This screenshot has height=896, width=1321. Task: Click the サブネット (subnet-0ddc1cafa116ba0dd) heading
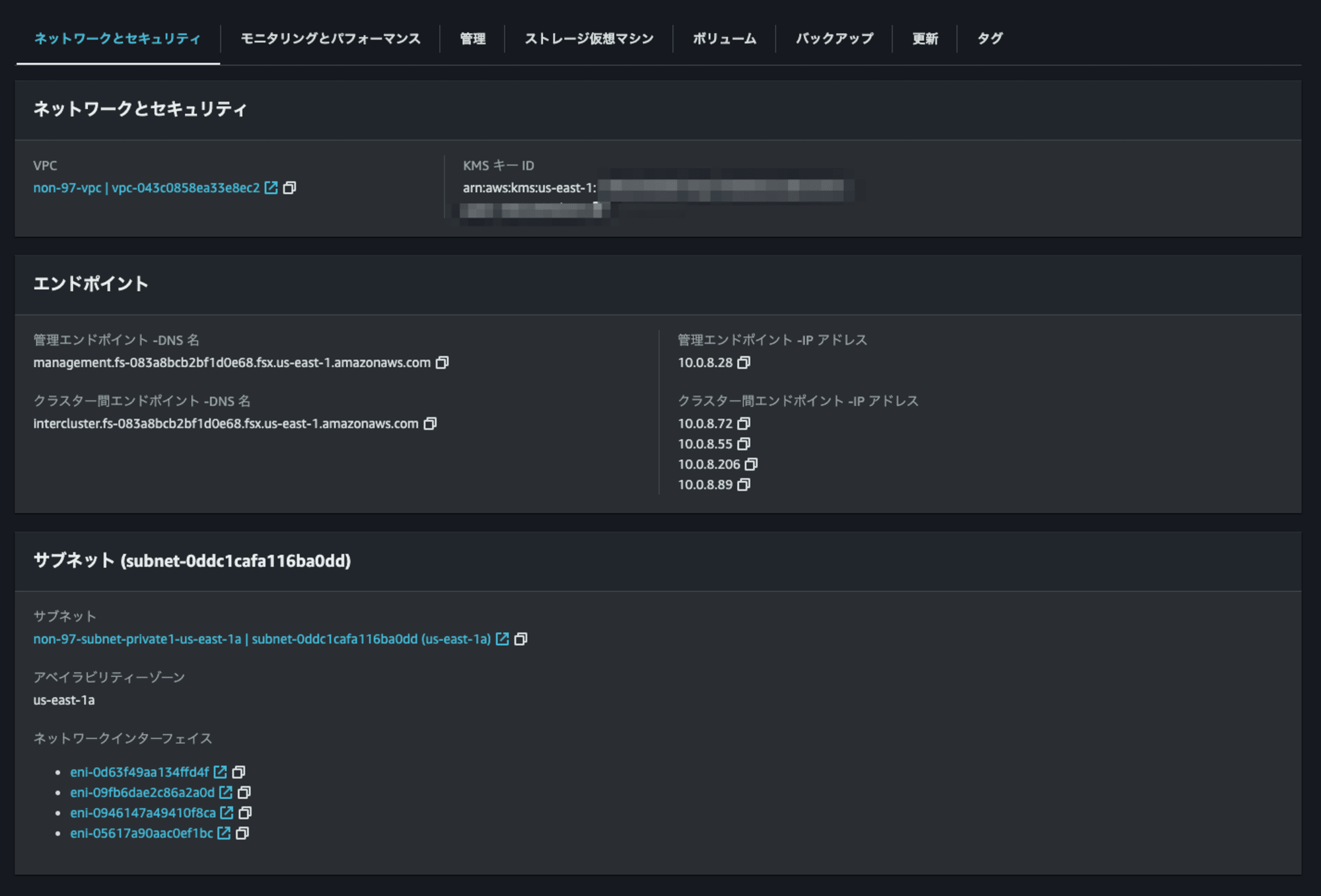(x=192, y=561)
